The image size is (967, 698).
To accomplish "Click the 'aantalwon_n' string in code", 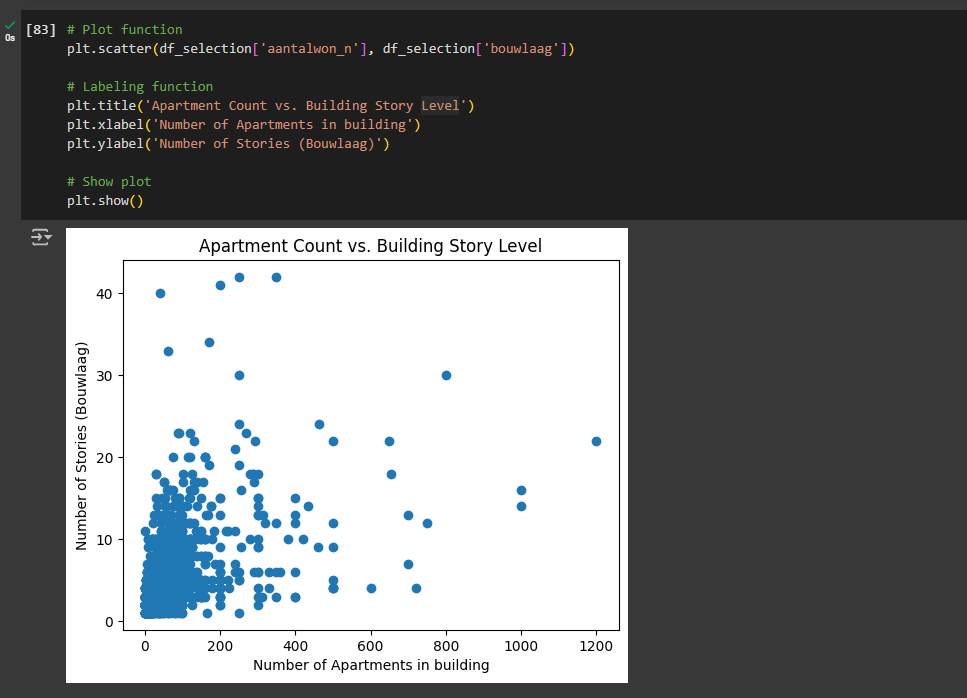I will pyautogui.click(x=310, y=49).
